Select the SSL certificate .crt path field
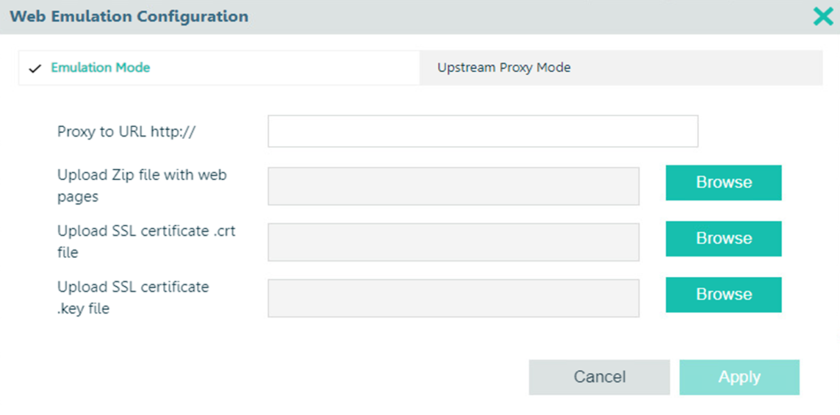The height and width of the screenshot is (415, 840). (453, 241)
